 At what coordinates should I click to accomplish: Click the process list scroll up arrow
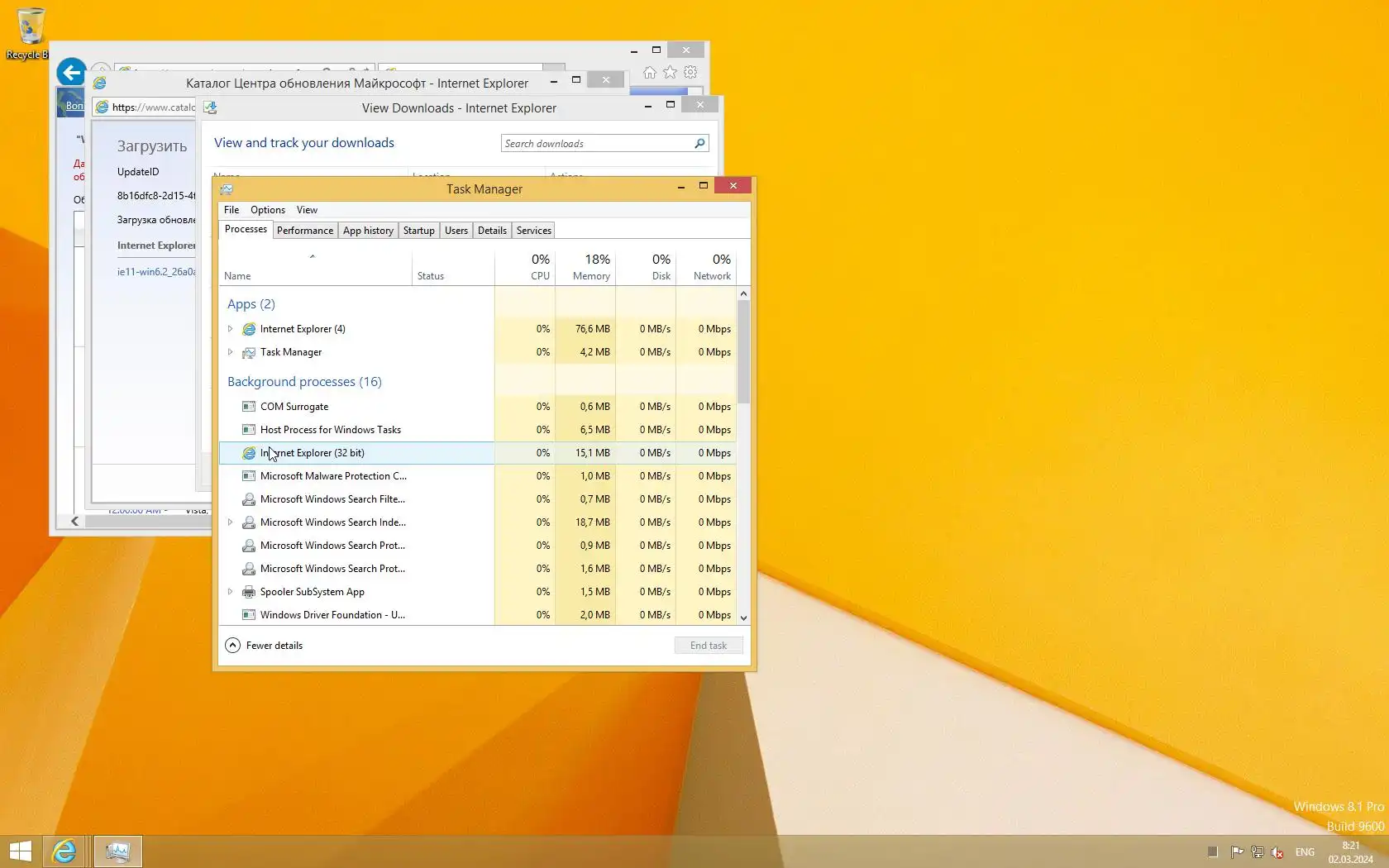coord(743,293)
